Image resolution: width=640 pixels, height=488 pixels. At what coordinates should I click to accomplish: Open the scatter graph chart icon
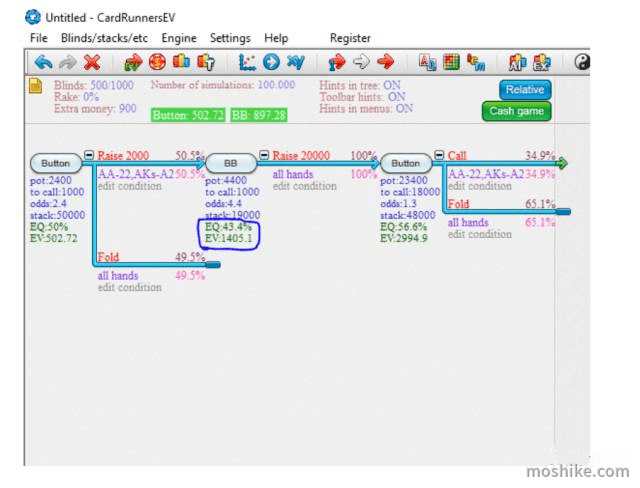tap(247, 62)
